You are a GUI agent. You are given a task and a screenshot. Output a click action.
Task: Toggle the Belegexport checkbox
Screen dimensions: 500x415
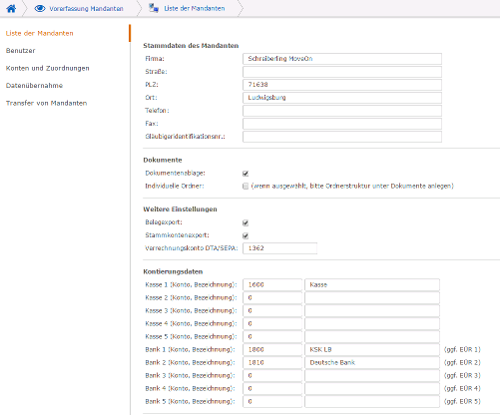tap(246, 223)
